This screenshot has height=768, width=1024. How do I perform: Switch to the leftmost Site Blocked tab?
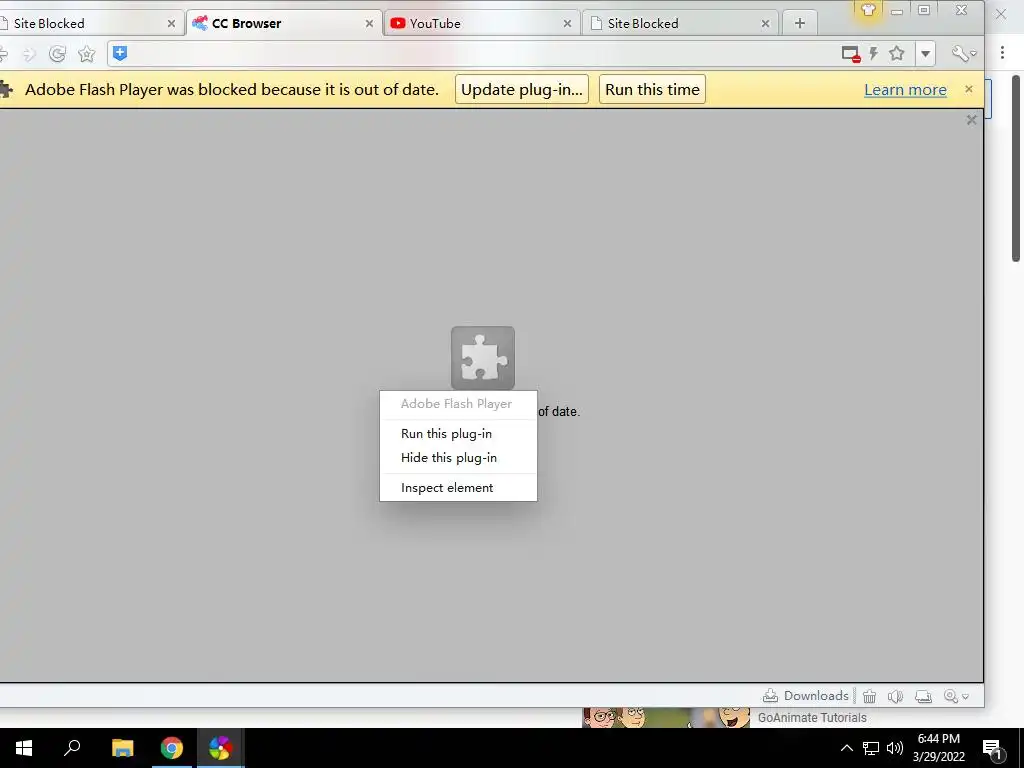(x=89, y=24)
